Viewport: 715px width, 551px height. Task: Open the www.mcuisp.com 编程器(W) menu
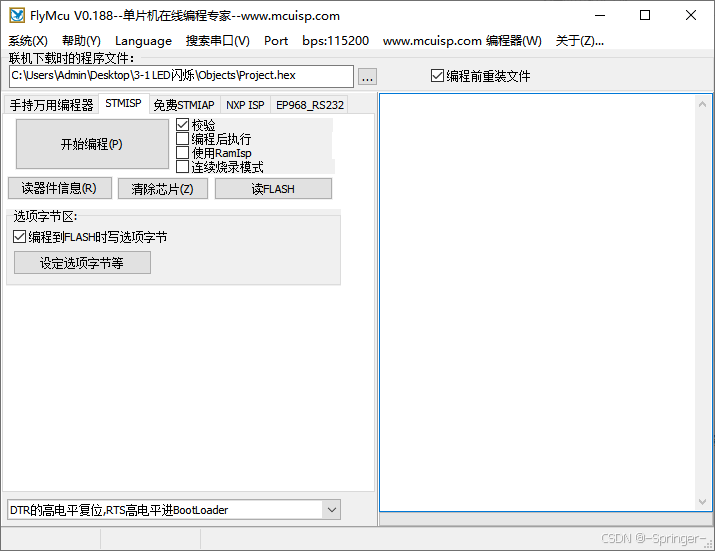coord(462,41)
